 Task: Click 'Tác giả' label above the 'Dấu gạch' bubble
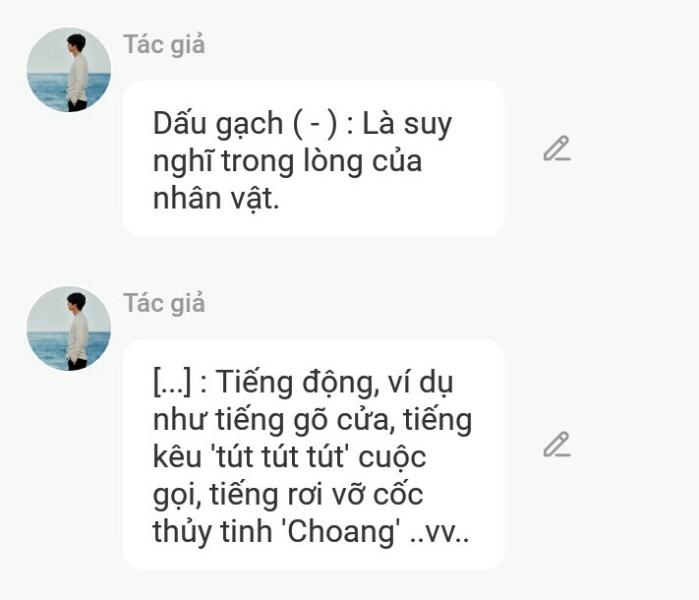pyautogui.click(x=164, y=45)
